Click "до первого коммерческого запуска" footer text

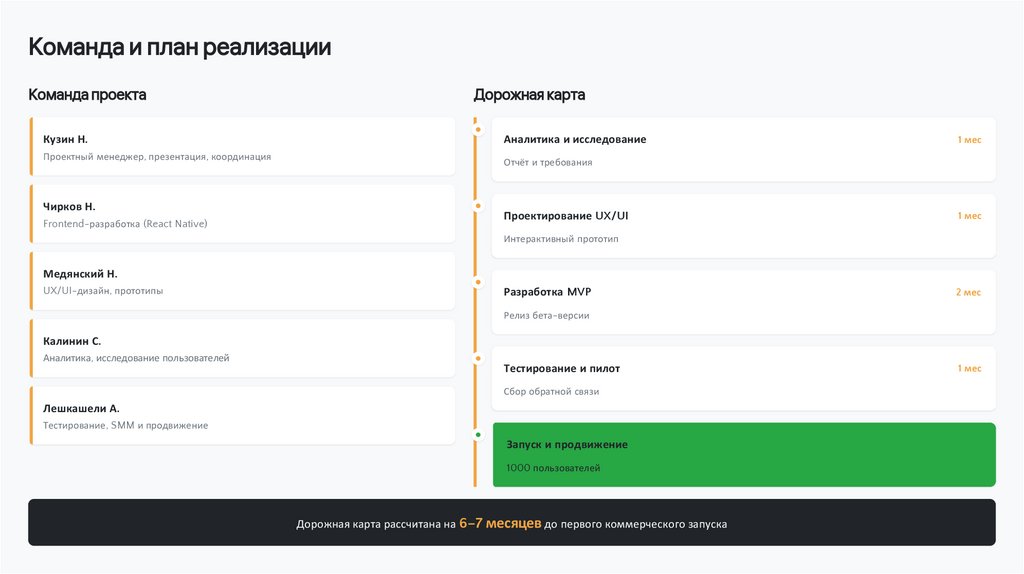click(635, 524)
